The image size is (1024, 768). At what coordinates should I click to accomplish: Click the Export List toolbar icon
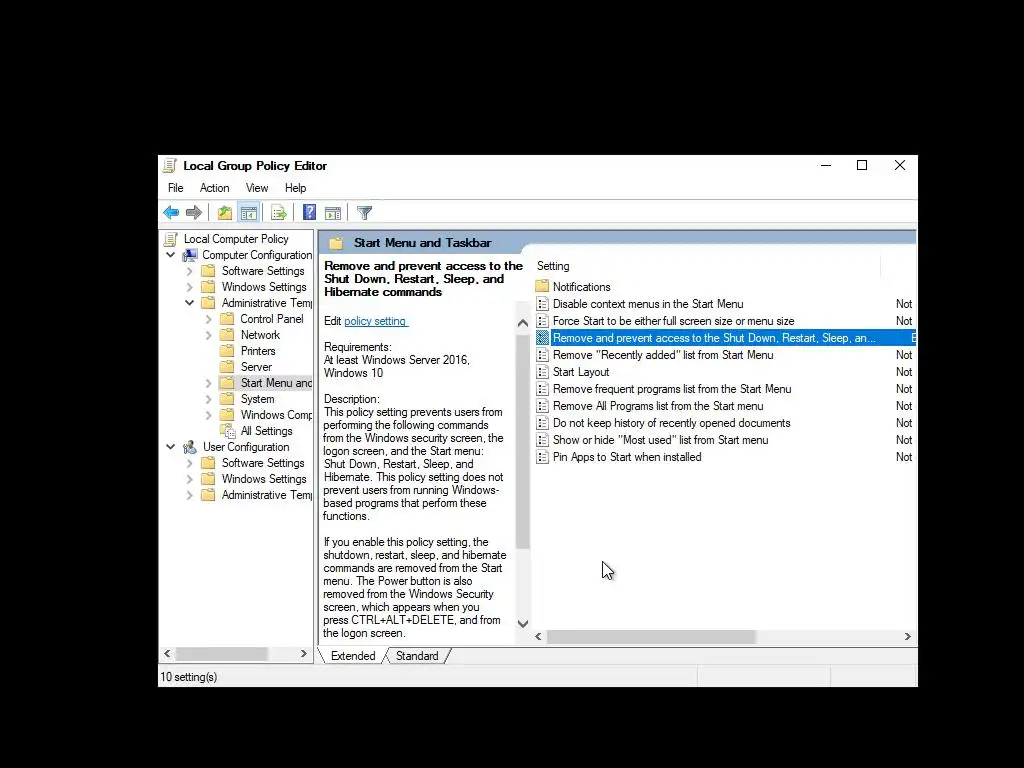point(279,212)
